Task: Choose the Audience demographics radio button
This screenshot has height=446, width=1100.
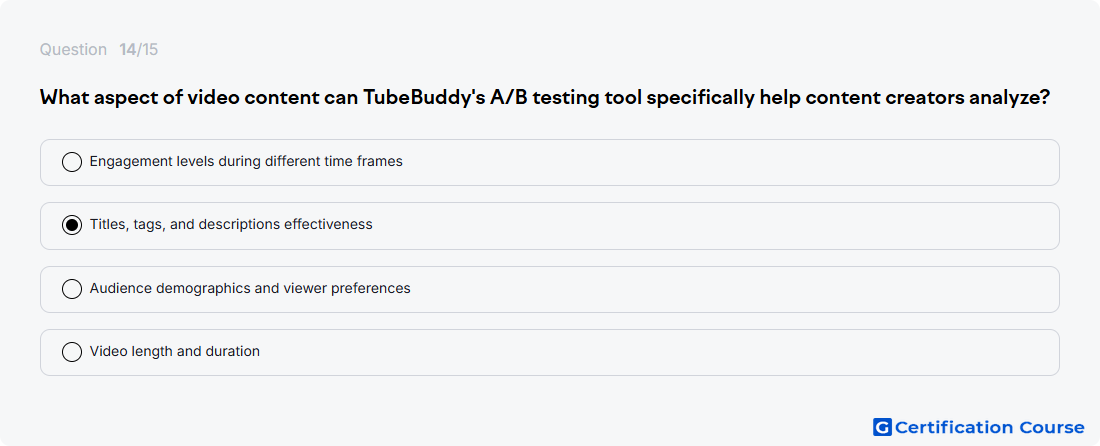Action: pos(72,289)
